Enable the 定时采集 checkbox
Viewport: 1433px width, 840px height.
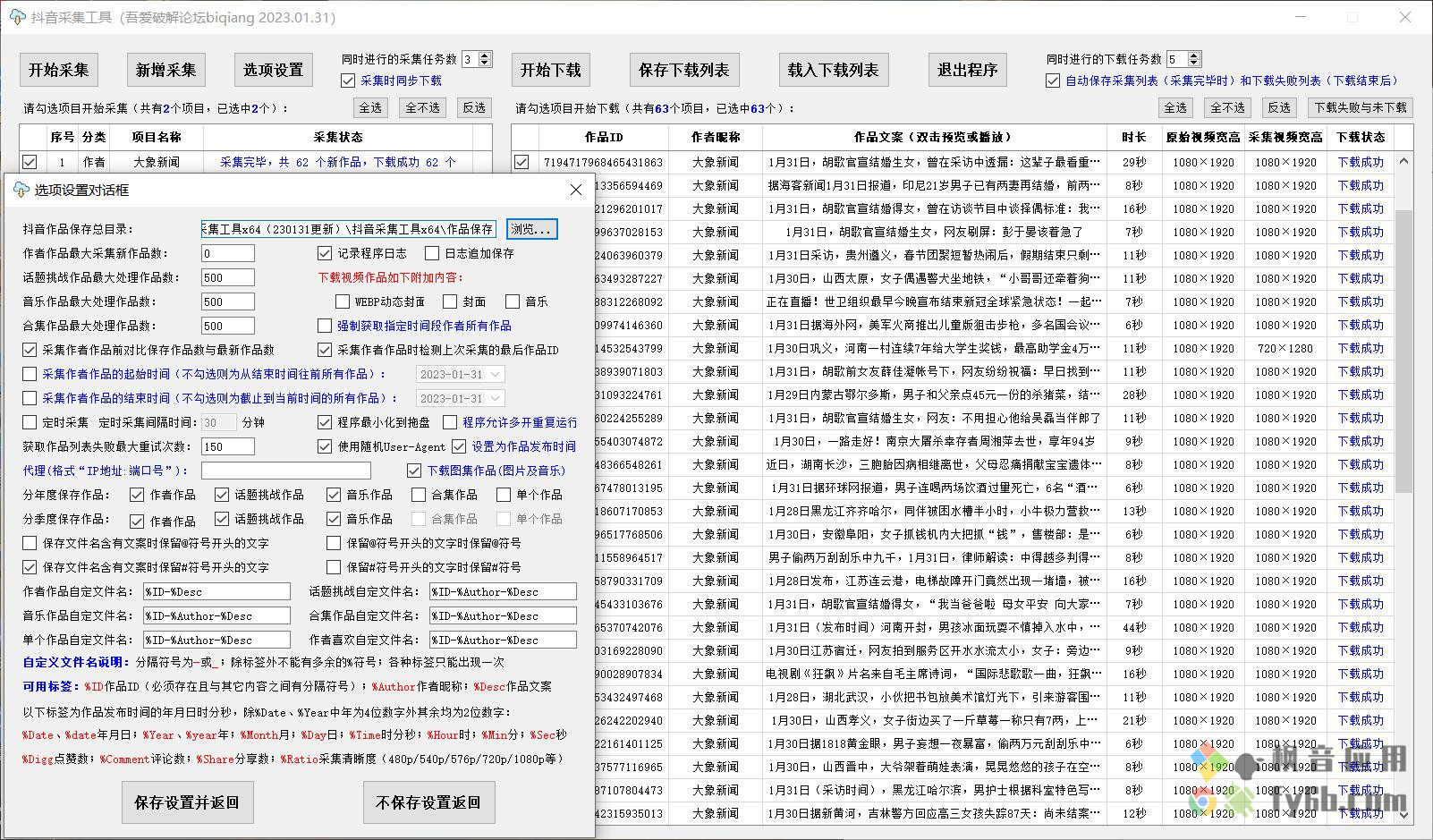click(x=30, y=422)
